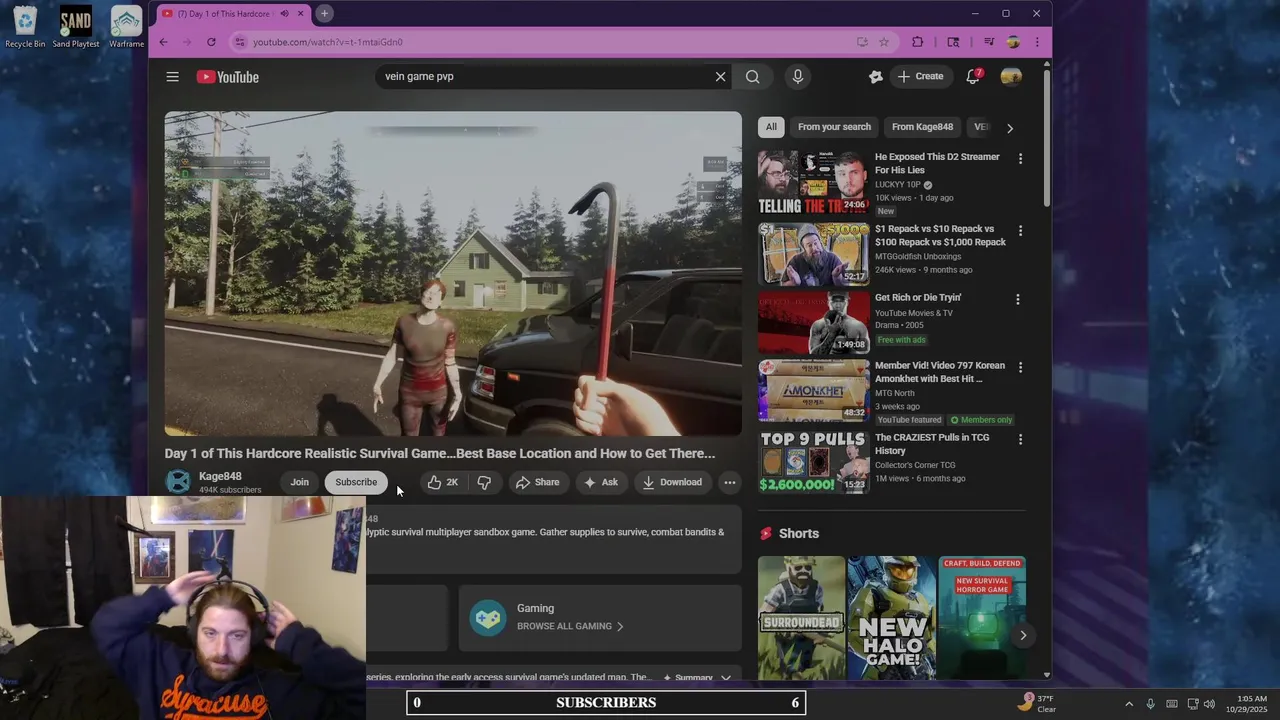This screenshot has height=720, width=1280.
Task: Open options for '$1 Repack vs $10 Repack'
Action: (1020, 230)
